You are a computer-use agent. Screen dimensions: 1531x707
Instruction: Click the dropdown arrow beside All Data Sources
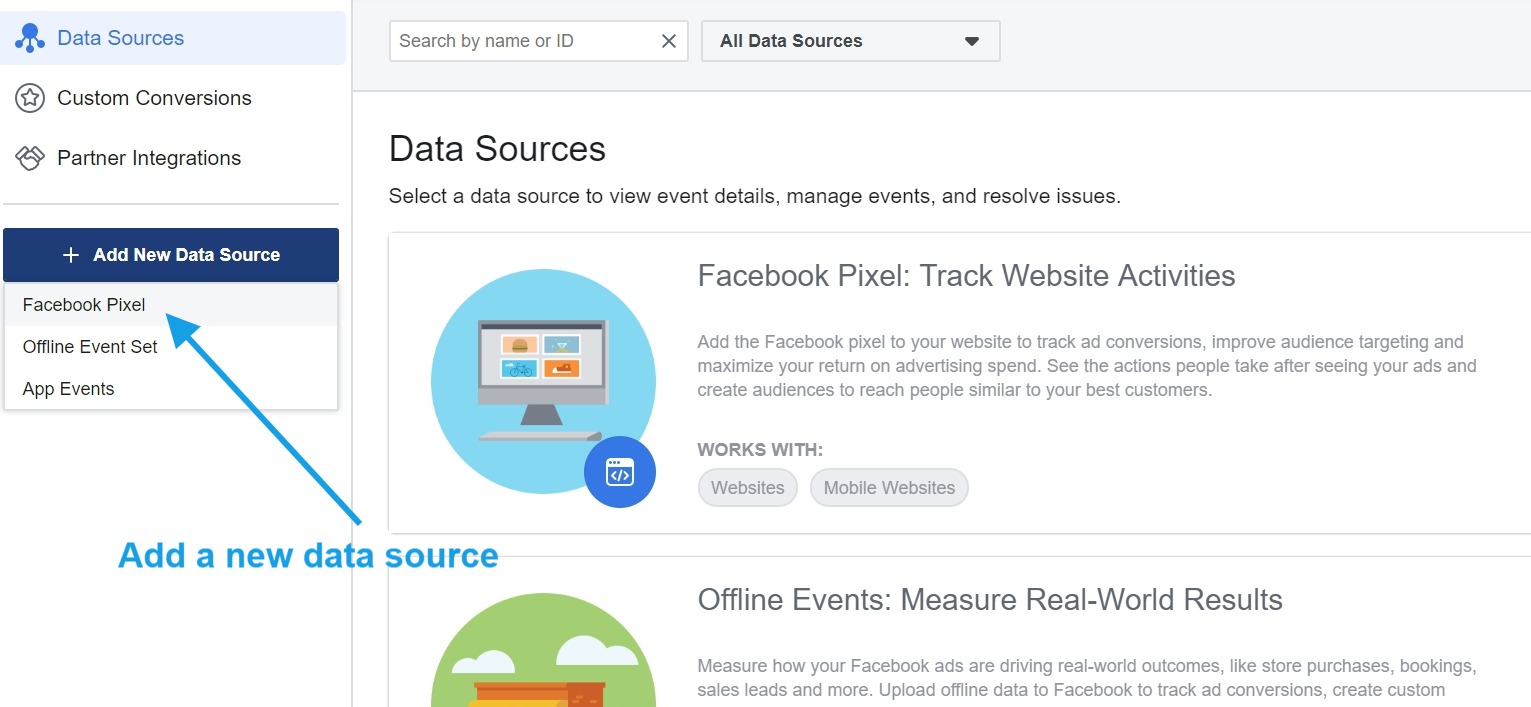(x=969, y=41)
